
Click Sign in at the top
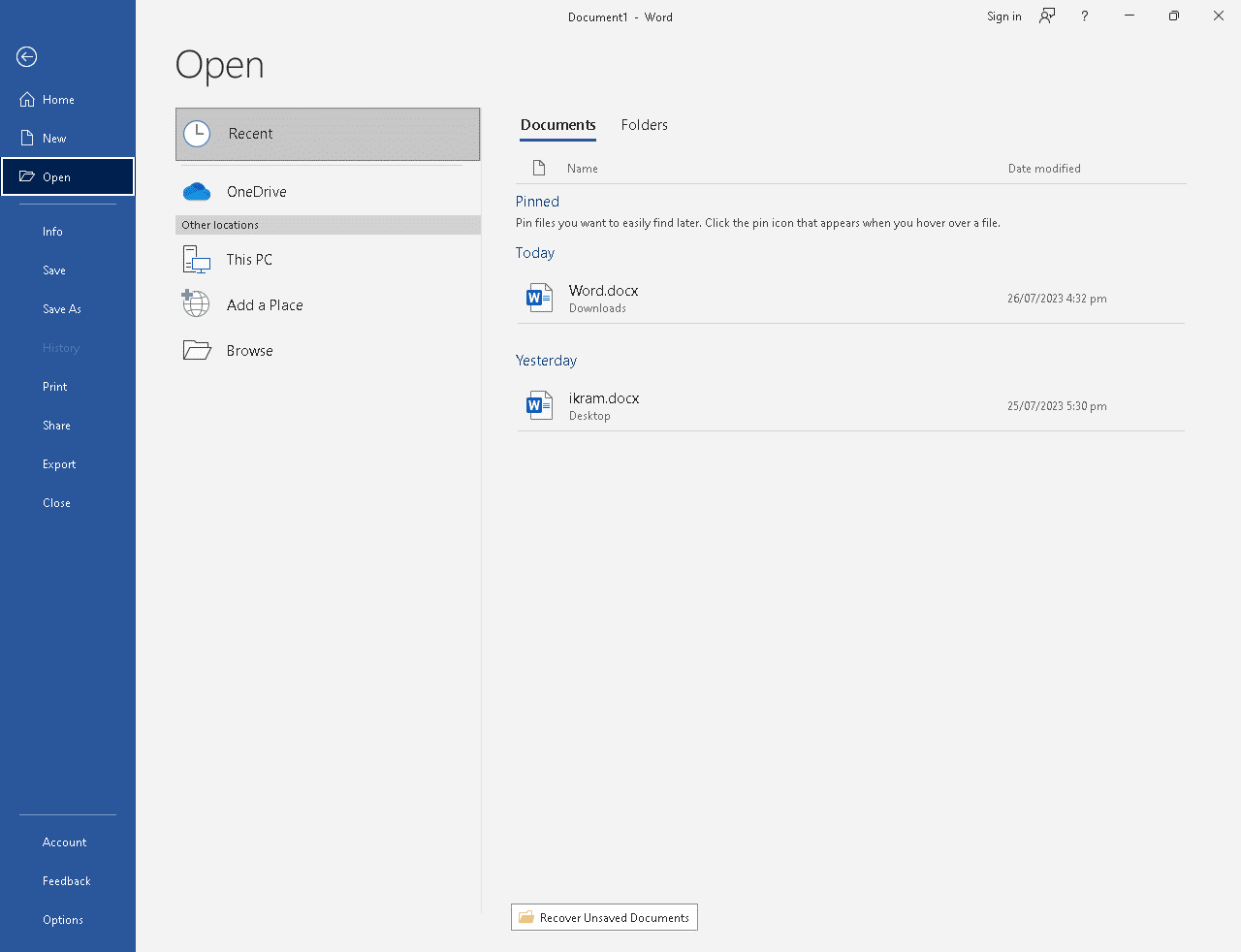(1004, 16)
